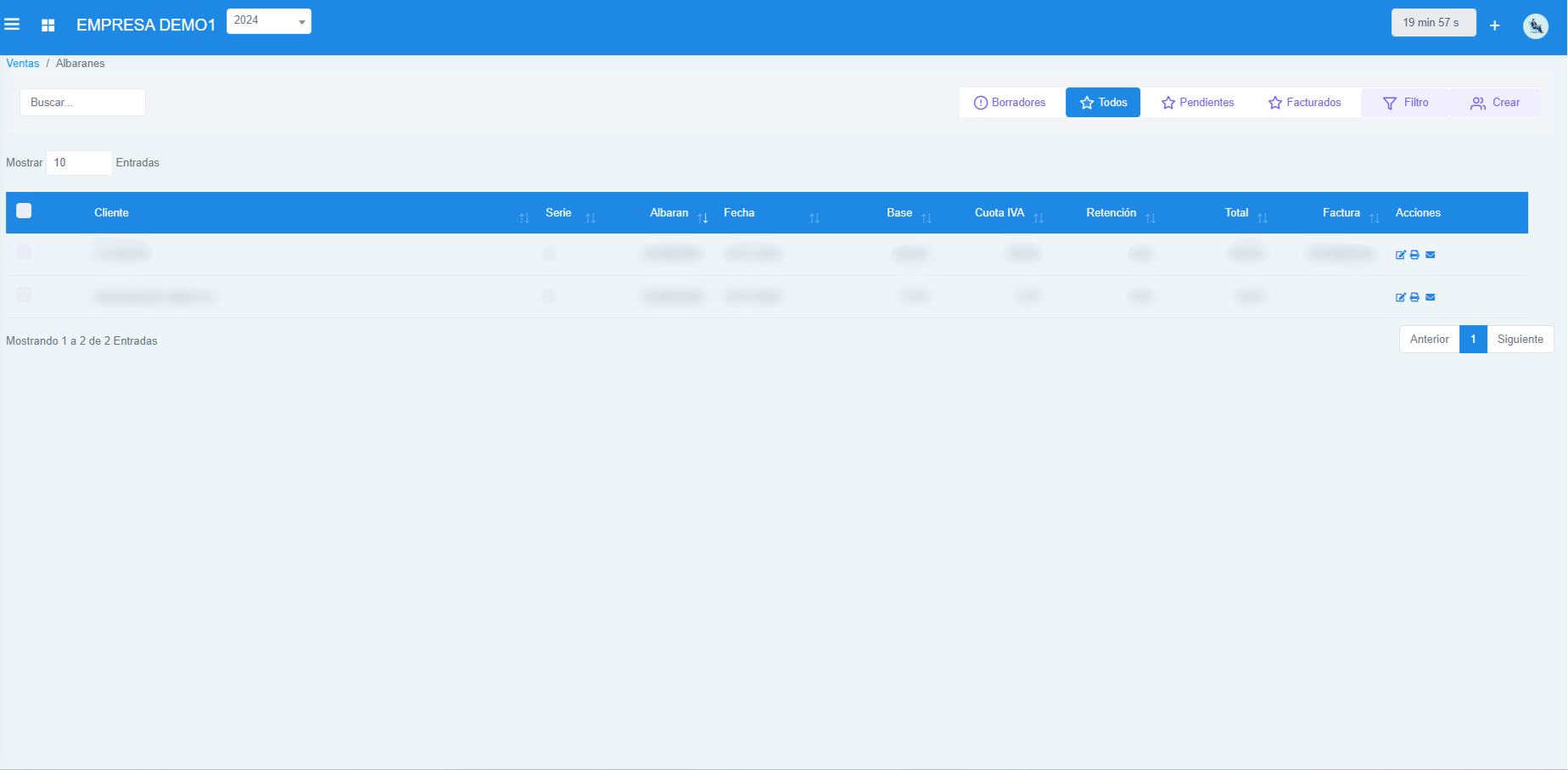This screenshot has height=770, width=1568.
Task: Click the plus icon in header
Action: pos(1494,25)
